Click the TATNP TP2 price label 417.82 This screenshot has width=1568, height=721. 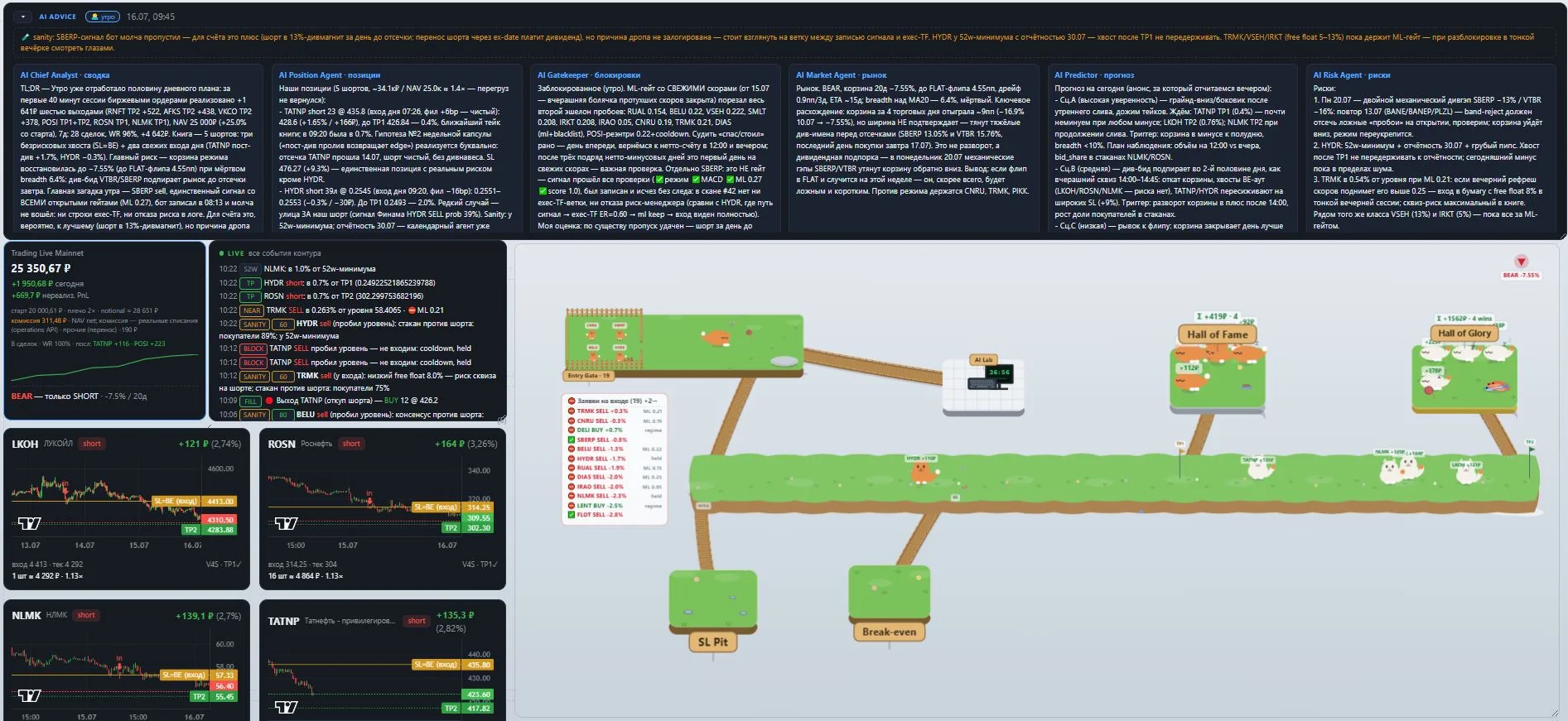[479, 709]
